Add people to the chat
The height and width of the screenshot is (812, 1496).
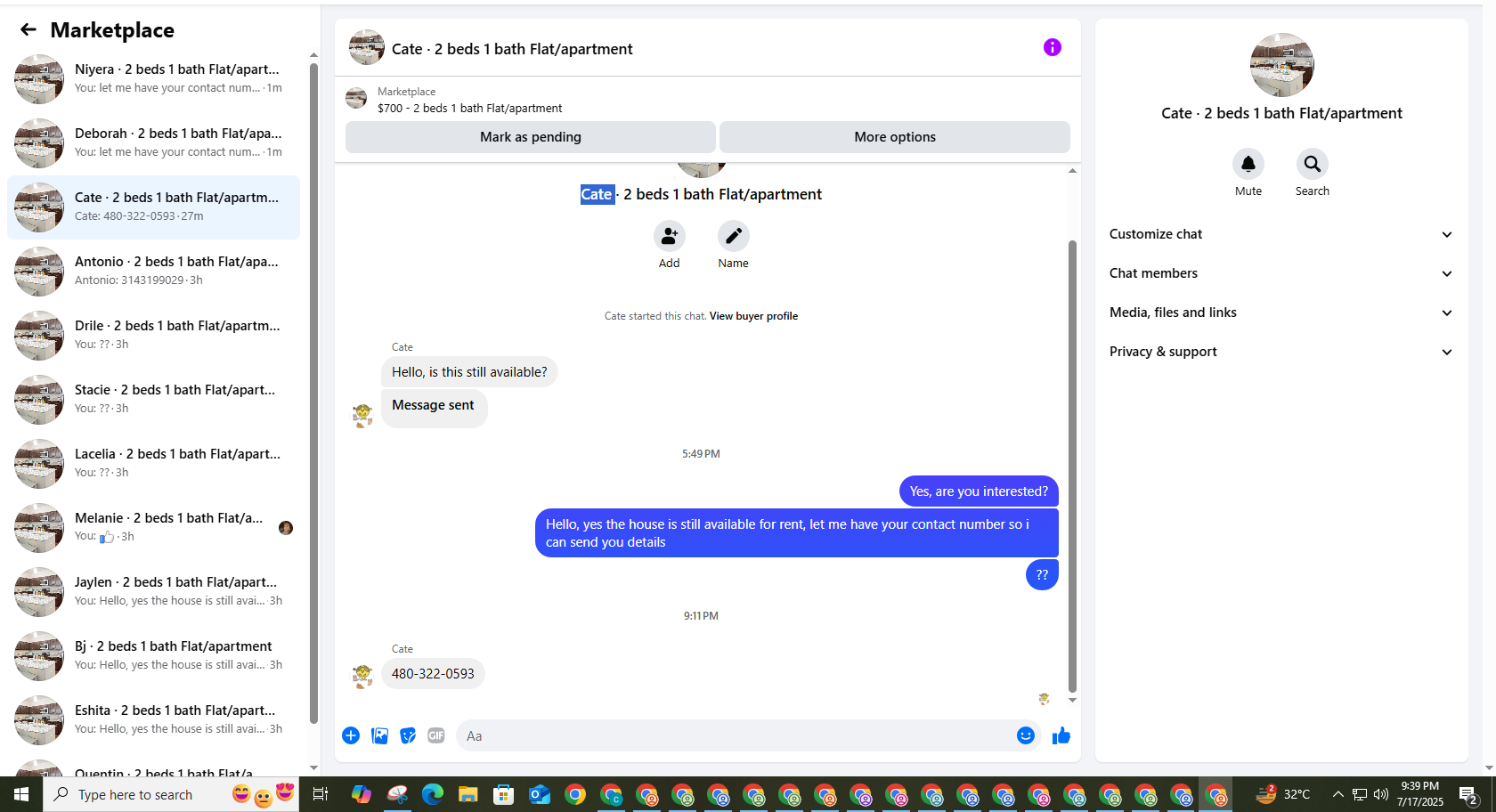(670, 236)
